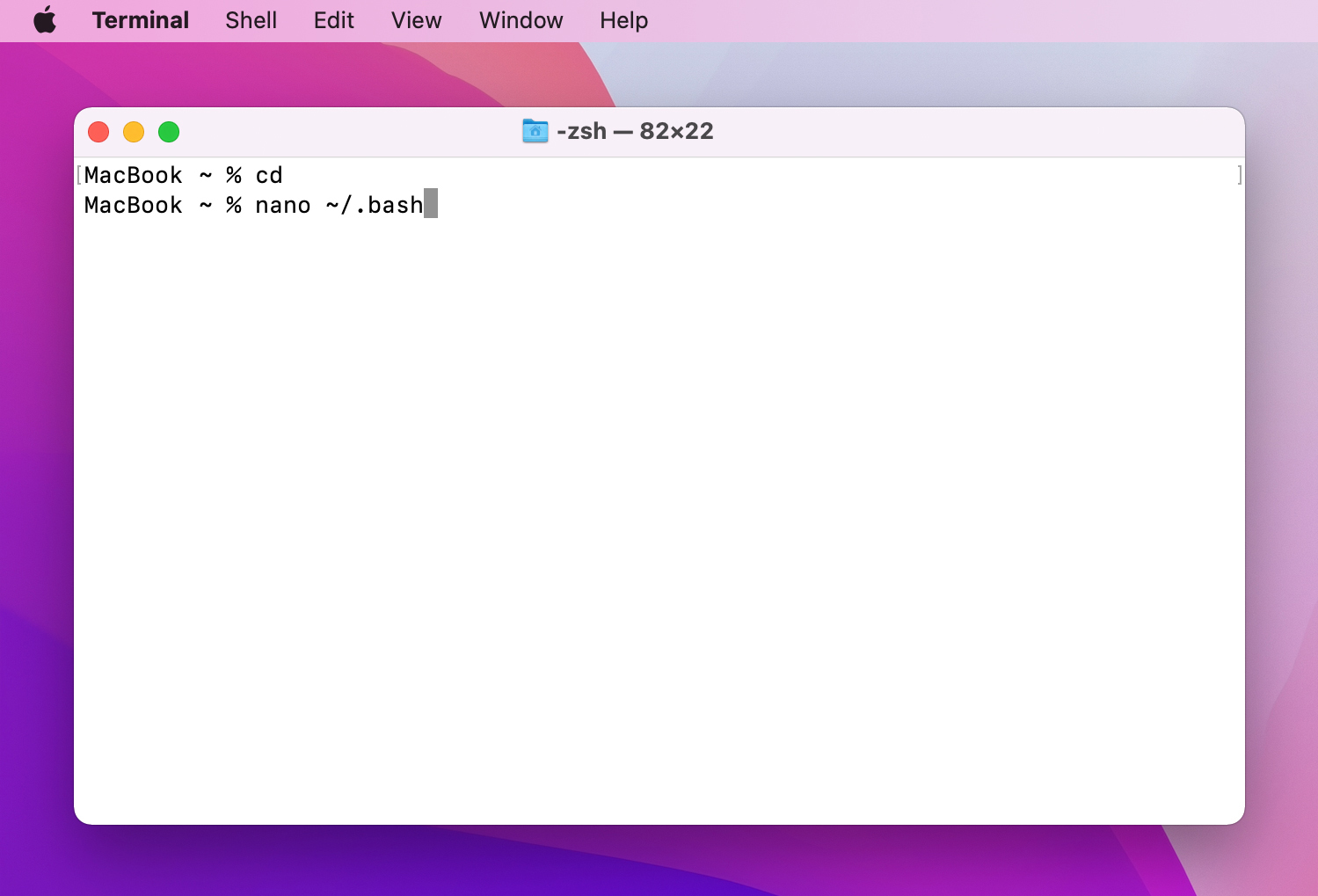This screenshot has width=1318, height=896.
Task: Open the Apple menu
Action: [x=44, y=19]
